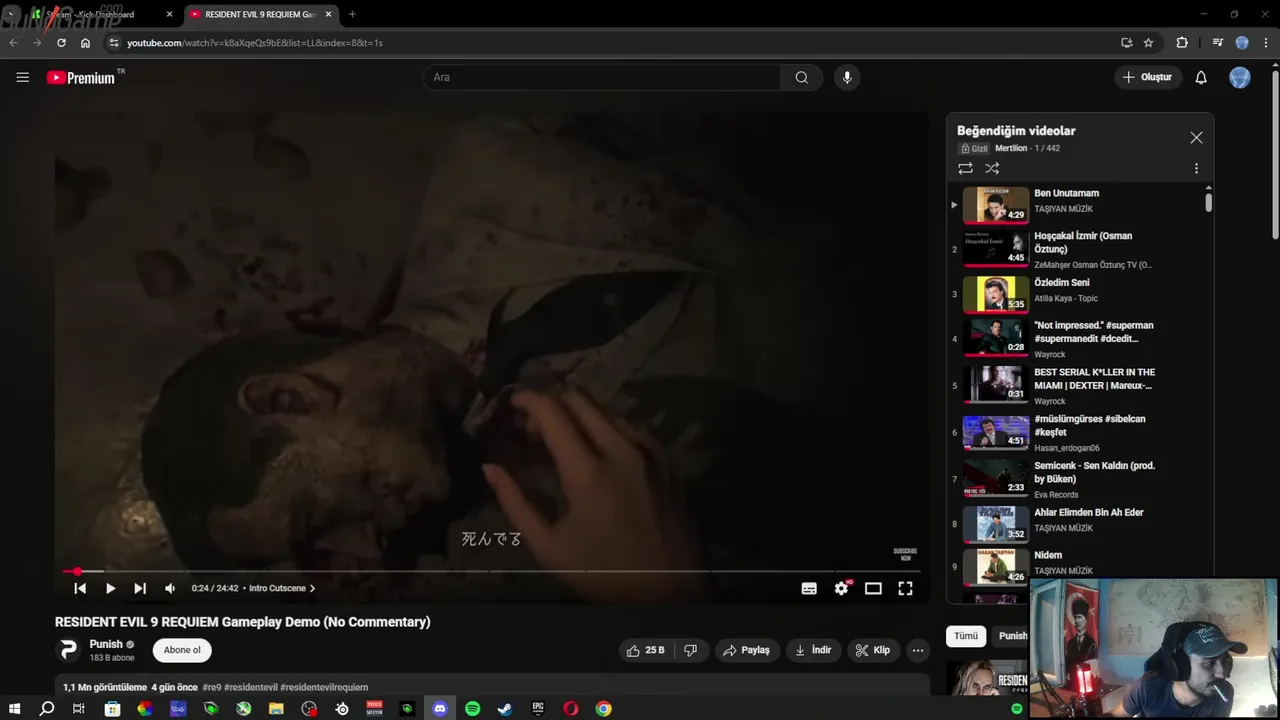The width and height of the screenshot is (1280, 720).
Task: Open the notifications bell
Action: (1201, 77)
